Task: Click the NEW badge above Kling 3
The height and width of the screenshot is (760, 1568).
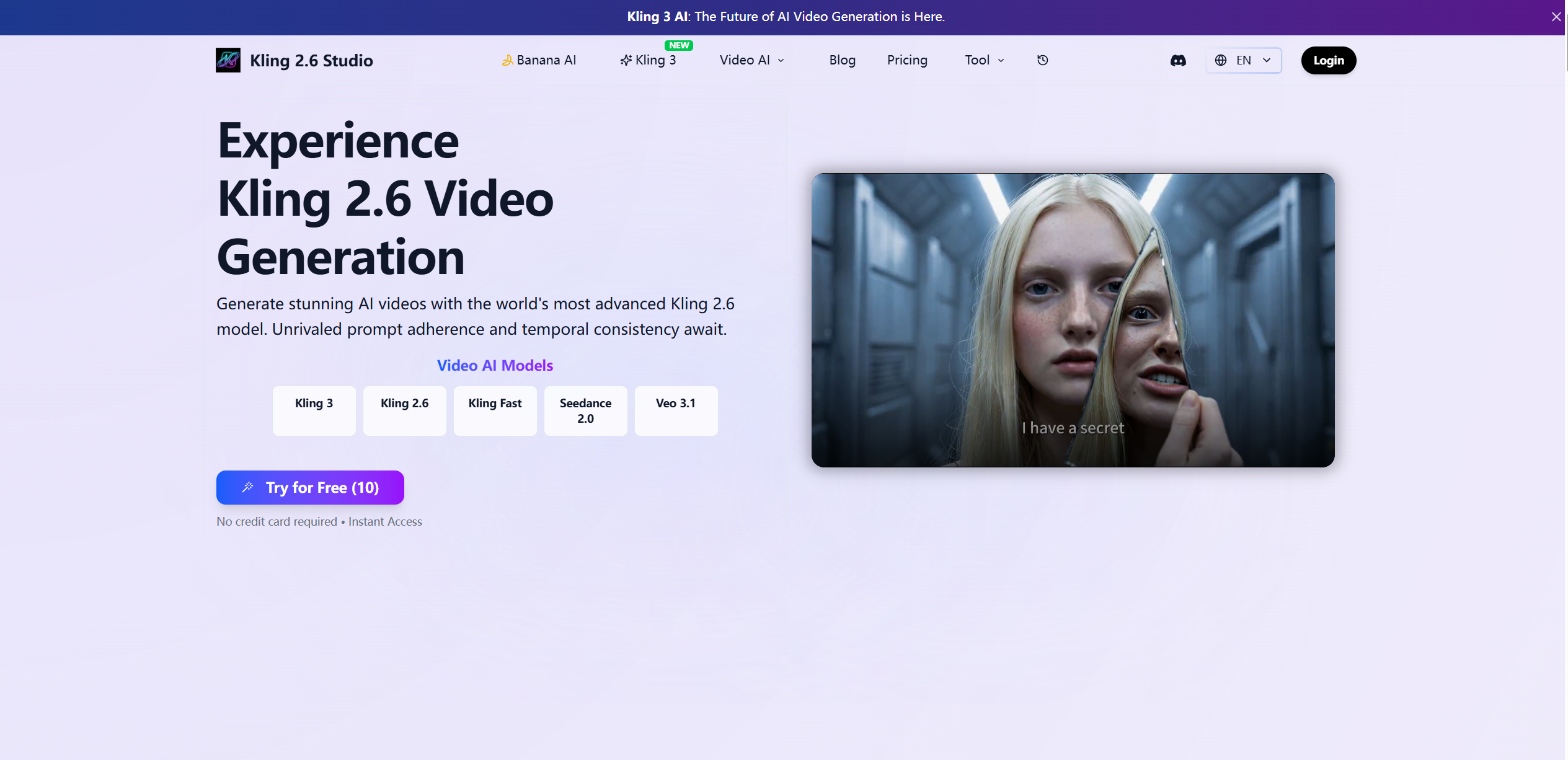Action: pyautogui.click(x=679, y=45)
